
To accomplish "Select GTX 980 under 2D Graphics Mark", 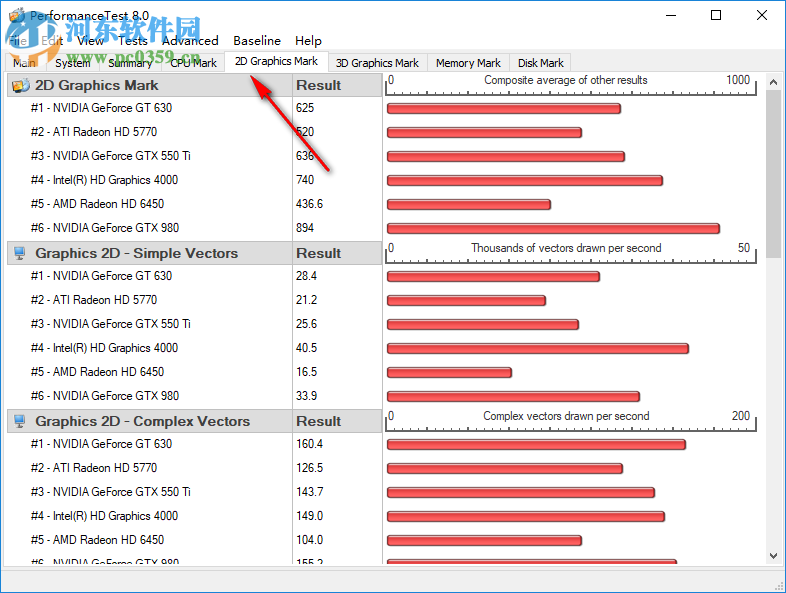I will click(105, 228).
